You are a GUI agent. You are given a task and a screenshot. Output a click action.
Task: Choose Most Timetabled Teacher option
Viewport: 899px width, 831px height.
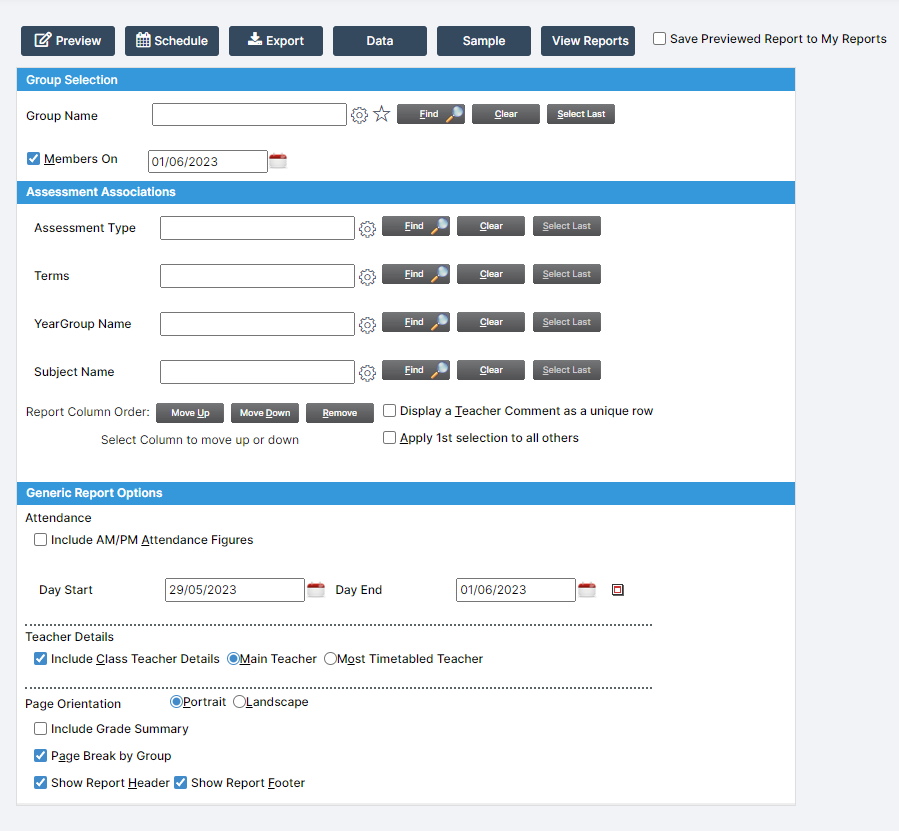click(330, 658)
